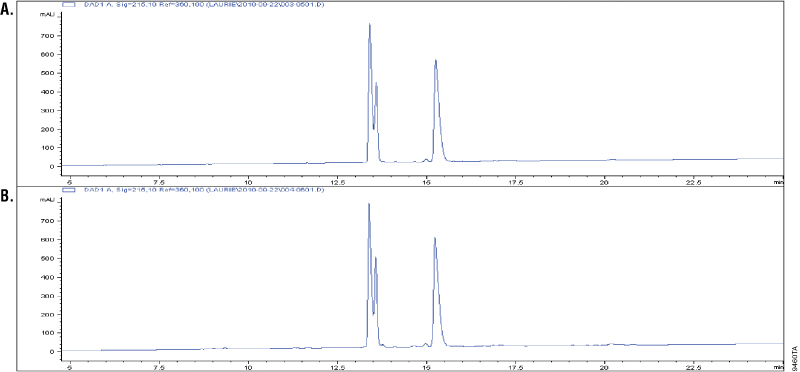Click the 300 y-axis tick label in panel A
Screen dimensions: 800x372
pyautogui.click(x=48, y=111)
